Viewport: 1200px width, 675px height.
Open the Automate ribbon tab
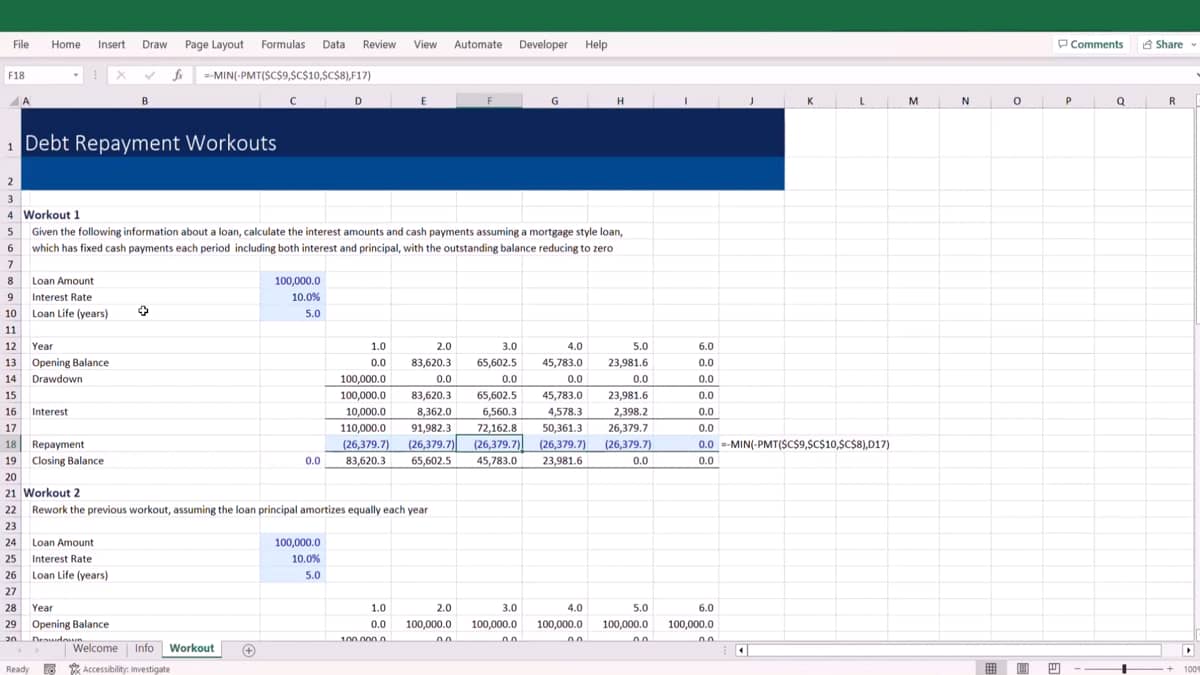click(x=478, y=44)
